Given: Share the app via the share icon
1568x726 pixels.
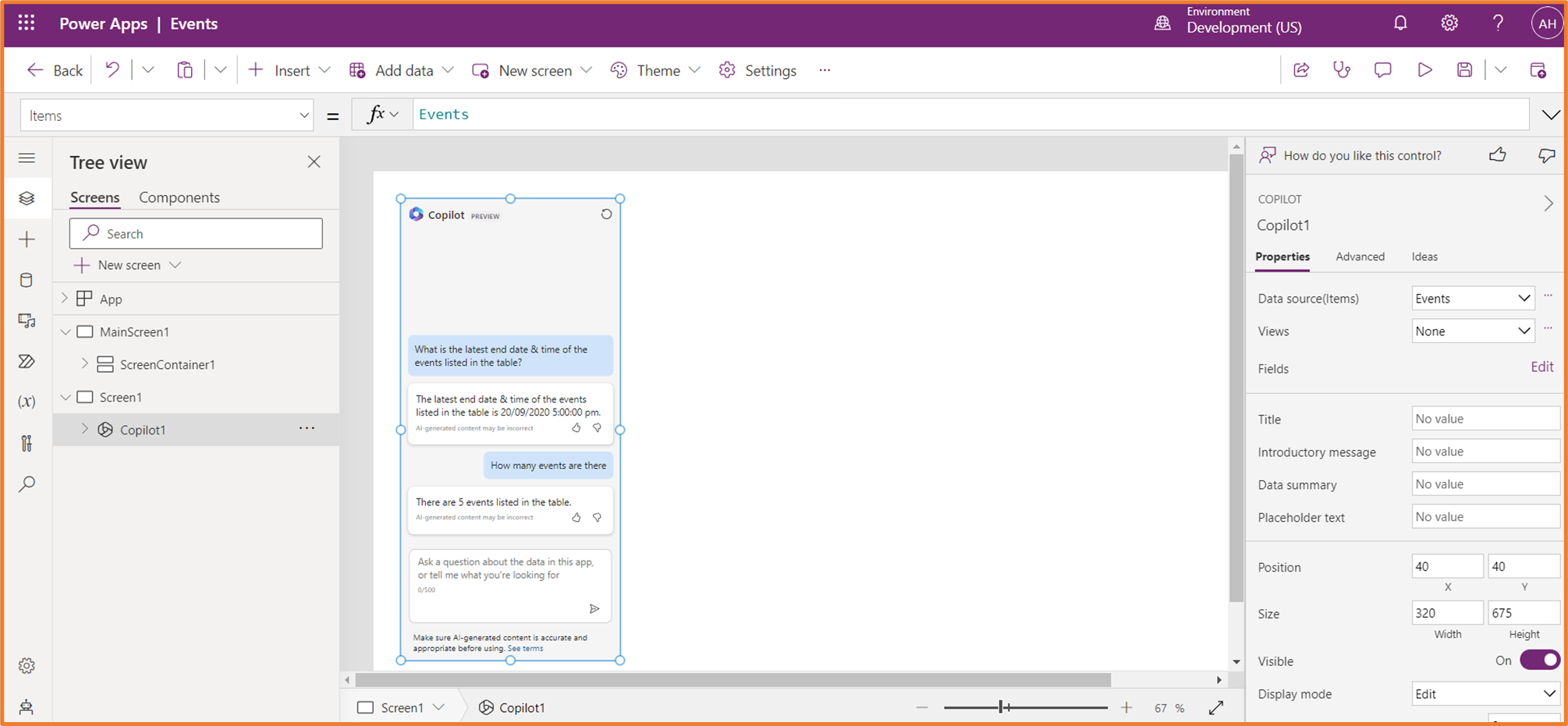Looking at the screenshot, I should point(1301,69).
